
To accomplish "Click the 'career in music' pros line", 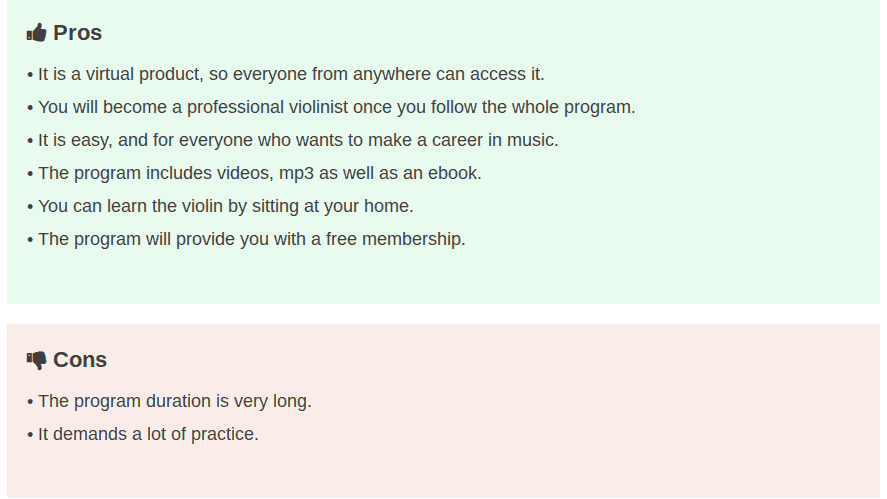I will coord(292,140).
